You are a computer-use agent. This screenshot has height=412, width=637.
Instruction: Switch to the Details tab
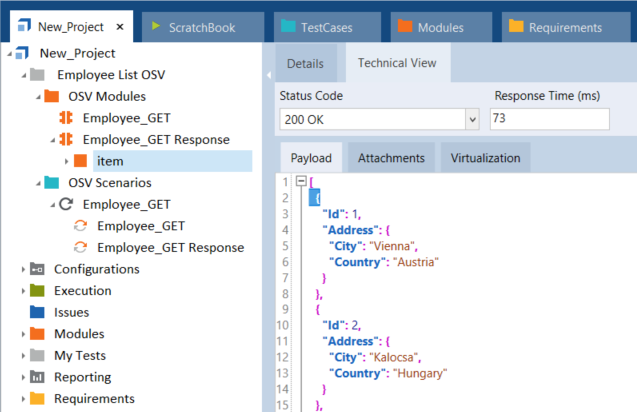pyautogui.click(x=305, y=63)
